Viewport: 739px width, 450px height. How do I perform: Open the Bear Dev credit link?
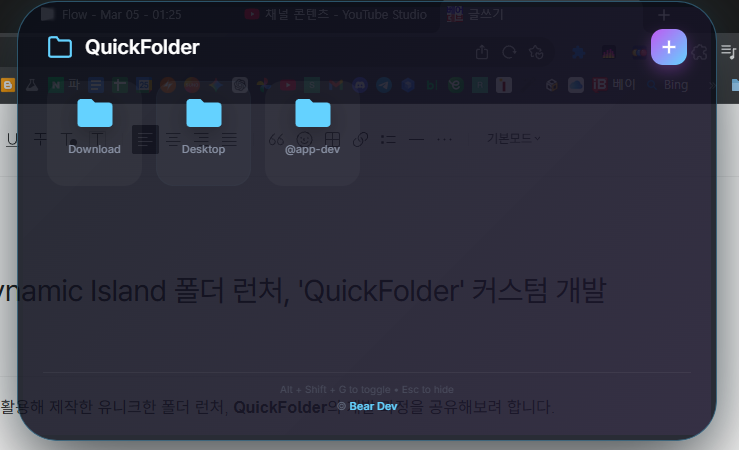point(373,406)
